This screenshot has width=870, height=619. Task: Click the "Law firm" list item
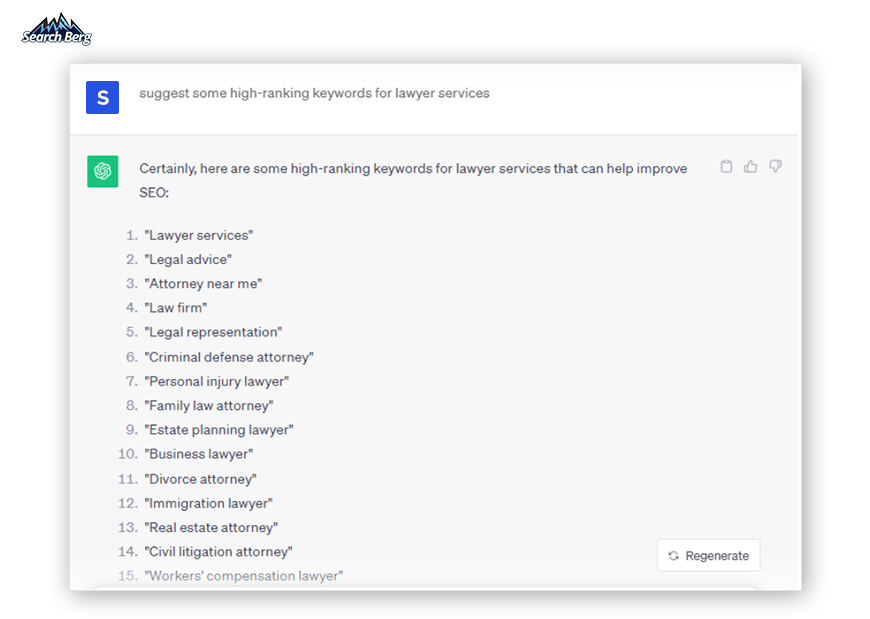click(x=176, y=308)
